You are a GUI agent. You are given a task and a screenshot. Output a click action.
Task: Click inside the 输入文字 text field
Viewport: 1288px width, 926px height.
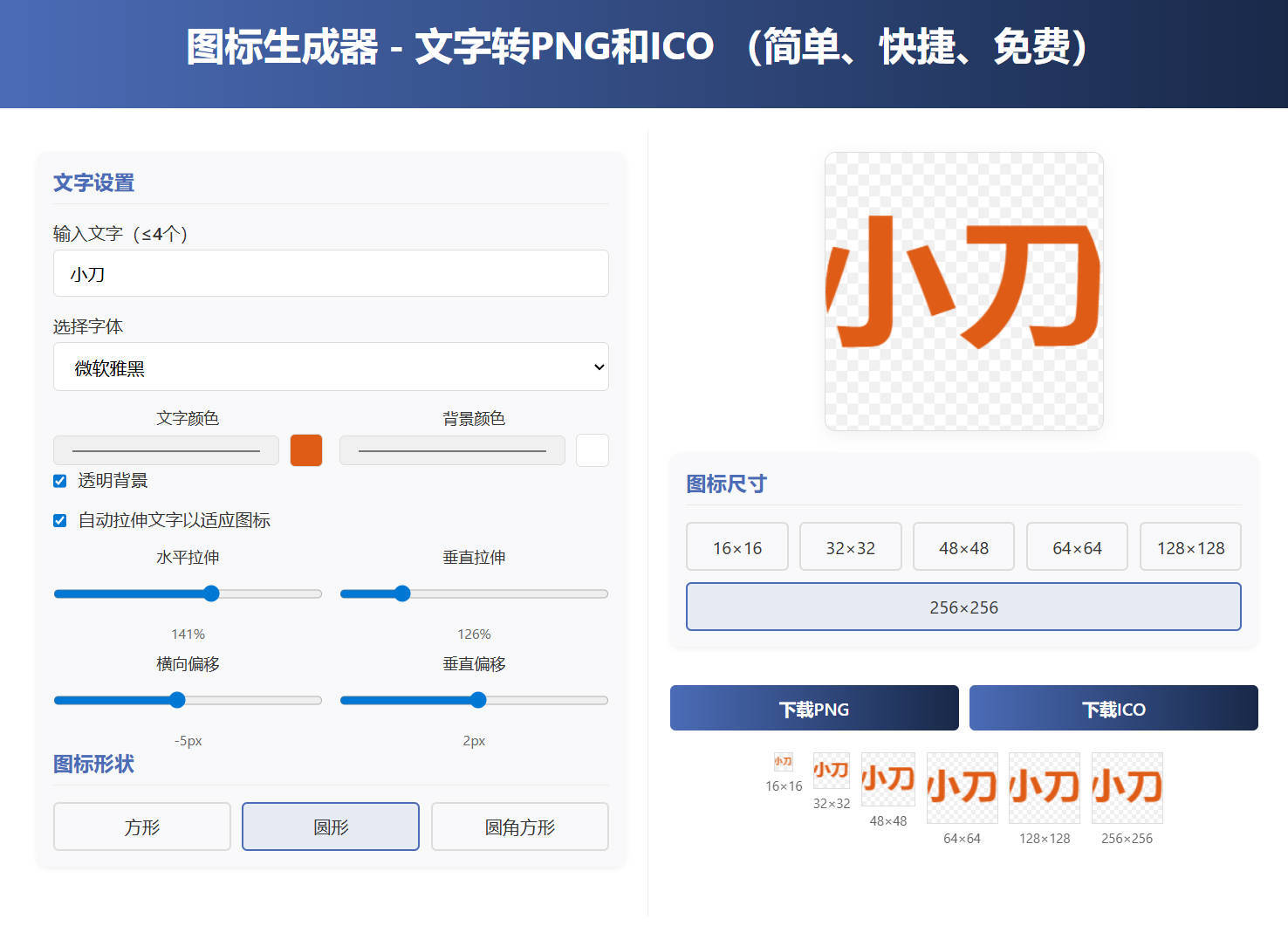coord(331,273)
